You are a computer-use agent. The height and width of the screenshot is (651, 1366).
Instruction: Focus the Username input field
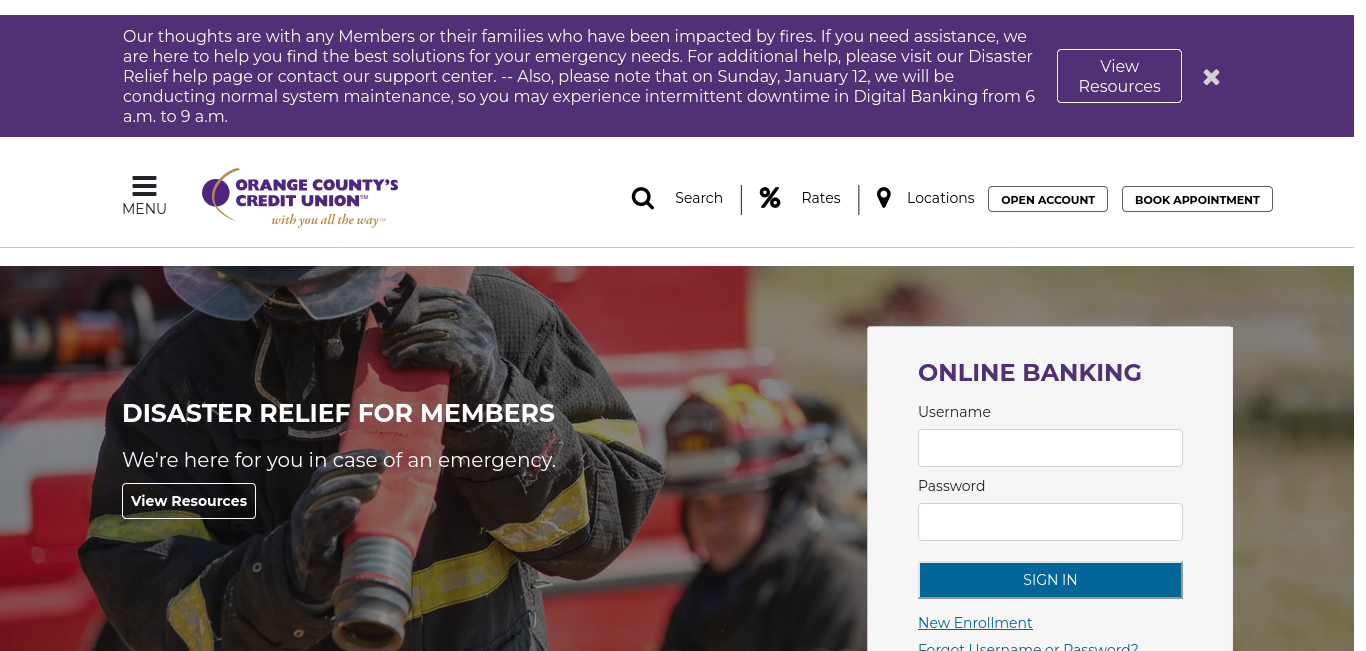click(1050, 448)
